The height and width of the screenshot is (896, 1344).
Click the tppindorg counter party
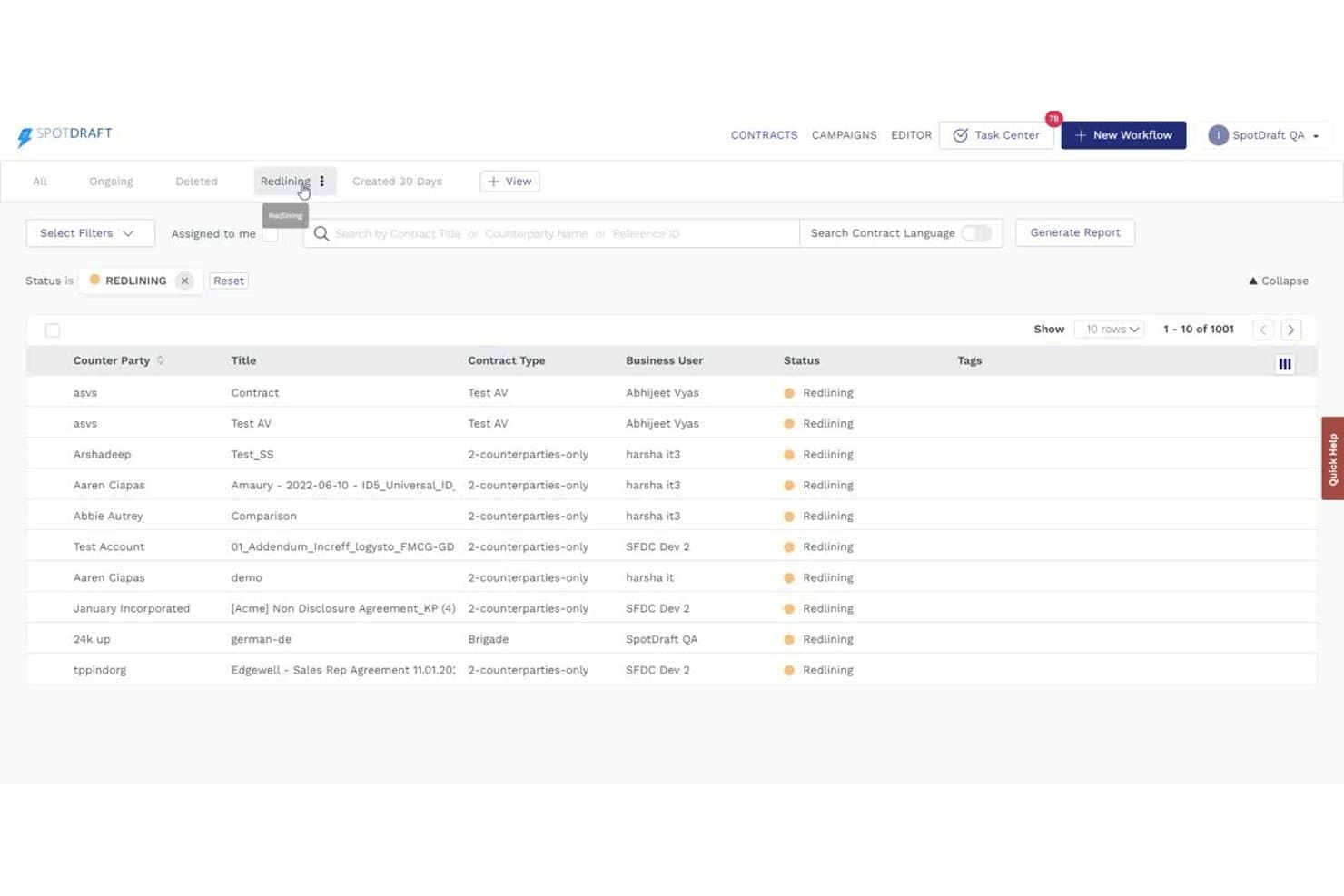tap(100, 670)
